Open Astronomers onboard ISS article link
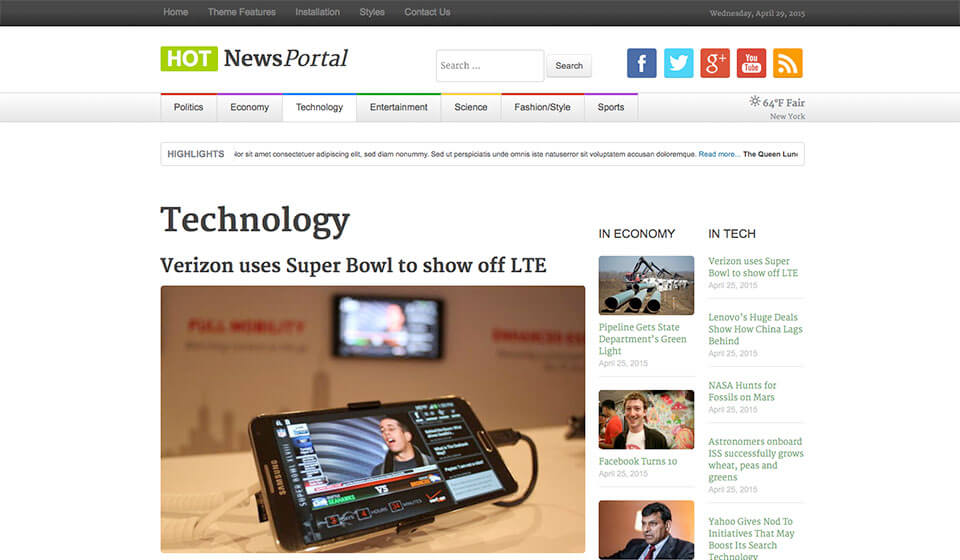This screenshot has height=560, width=960. [x=756, y=459]
